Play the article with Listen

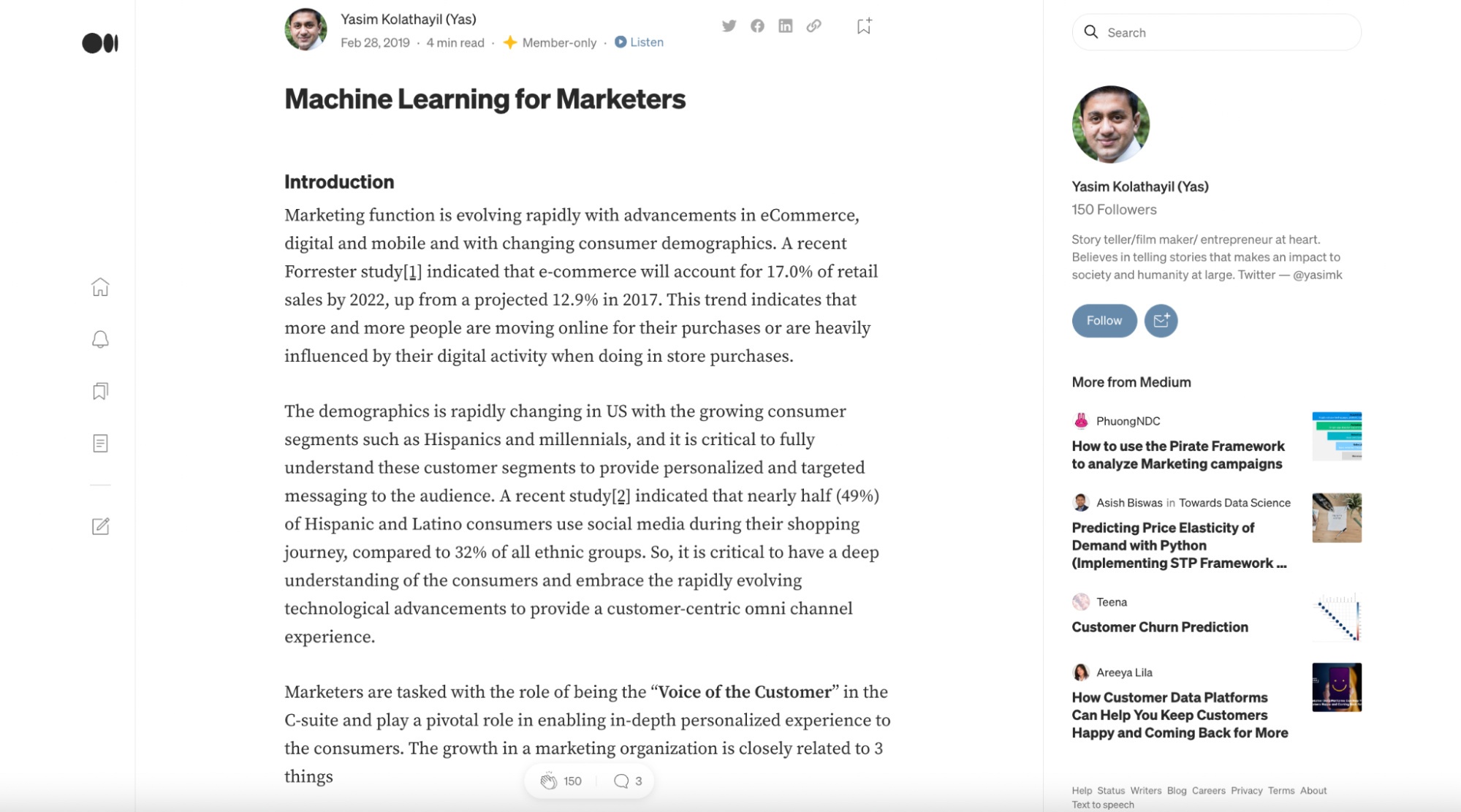coord(639,42)
